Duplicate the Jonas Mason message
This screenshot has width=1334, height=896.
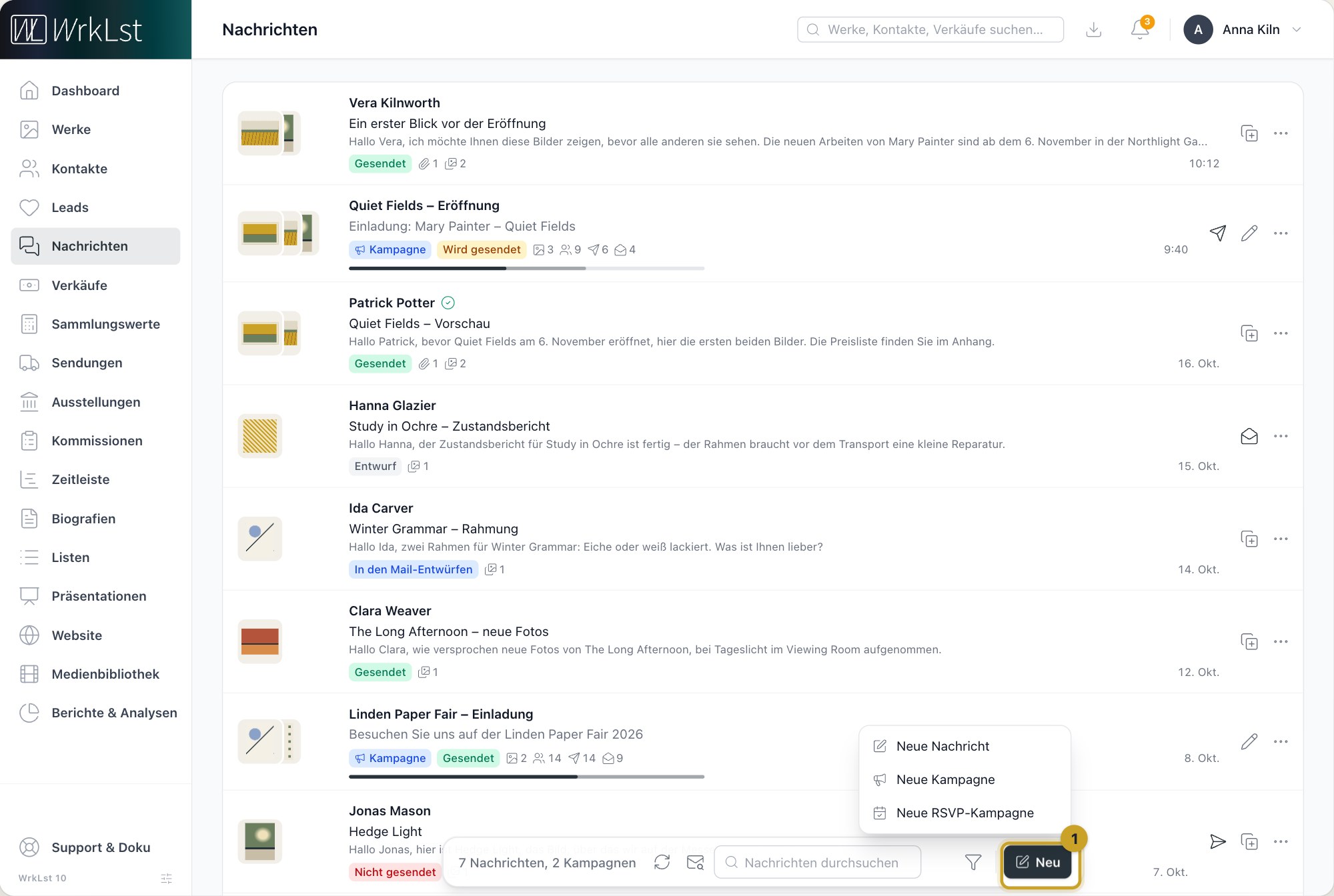pos(1249,841)
